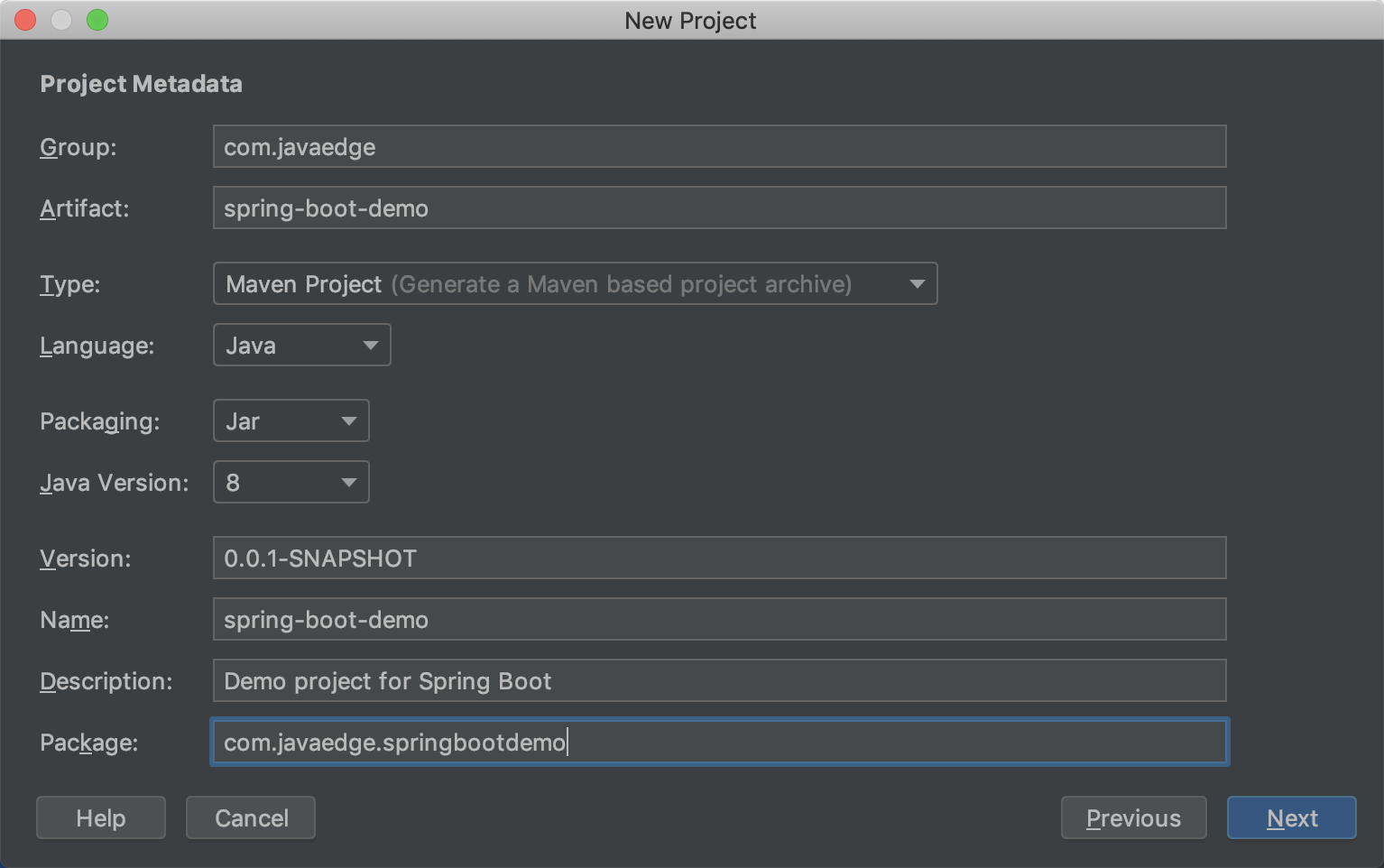The image size is (1384, 868).
Task: Click the green zoom window button
Action: pos(97,20)
